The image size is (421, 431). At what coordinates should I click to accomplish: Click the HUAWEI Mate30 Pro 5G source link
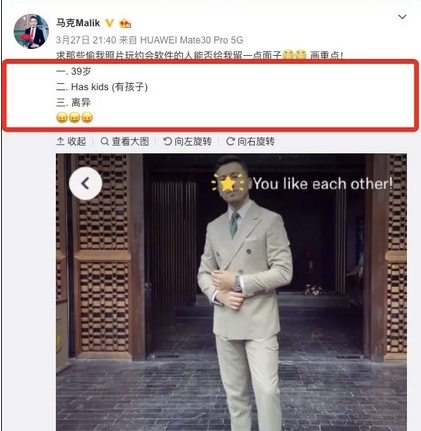pos(192,40)
